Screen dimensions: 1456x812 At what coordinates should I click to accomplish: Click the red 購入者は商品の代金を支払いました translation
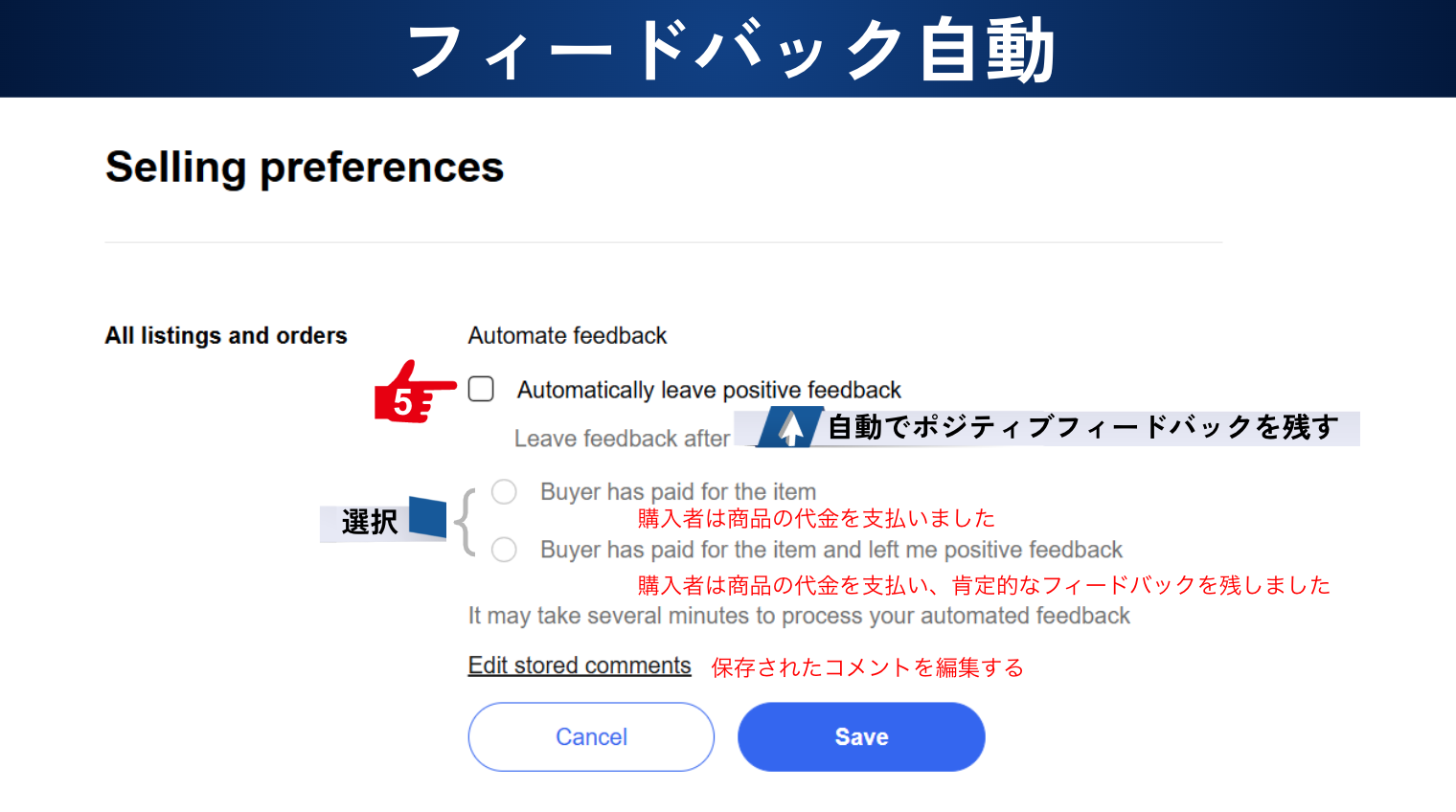pyautogui.click(x=816, y=519)
